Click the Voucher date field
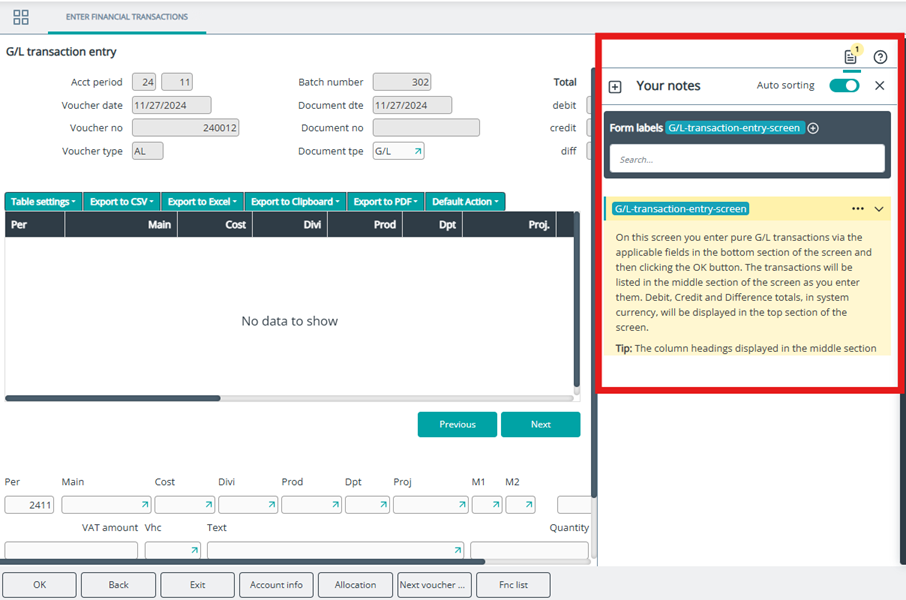Screen dimensions: 906x600 pos(172,105)
